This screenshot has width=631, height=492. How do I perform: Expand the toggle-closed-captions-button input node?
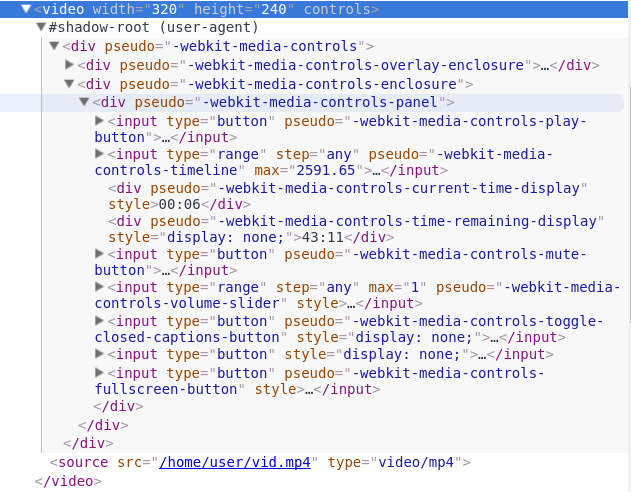pos(99,321)
